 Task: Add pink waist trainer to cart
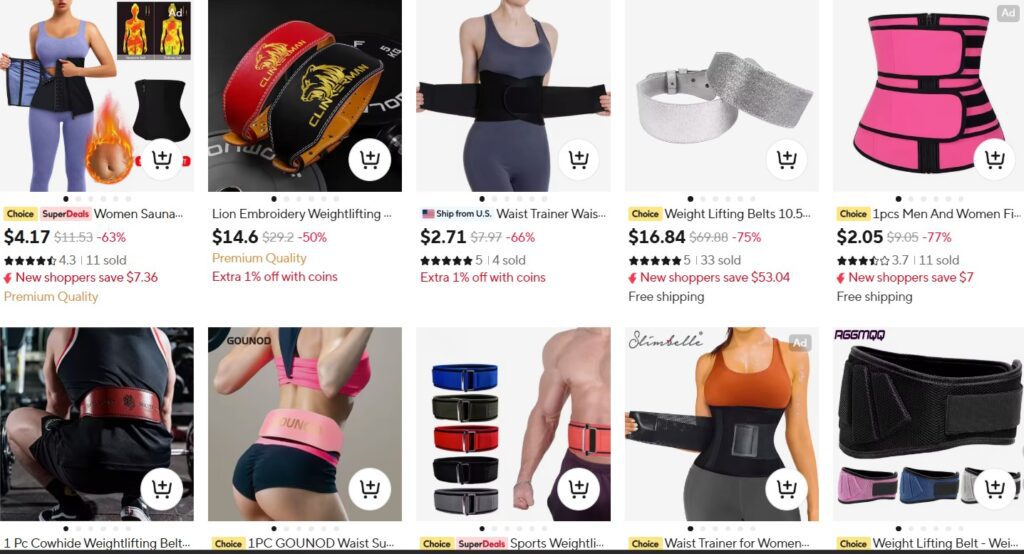[x=994, y=159]
